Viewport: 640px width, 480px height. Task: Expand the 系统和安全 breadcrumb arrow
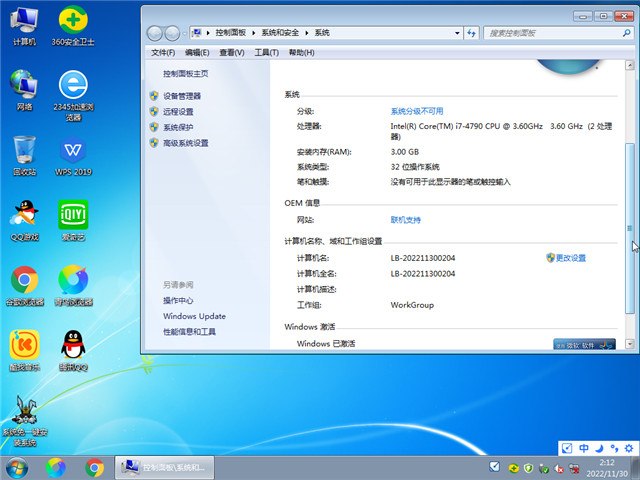(x=307, y=33)
